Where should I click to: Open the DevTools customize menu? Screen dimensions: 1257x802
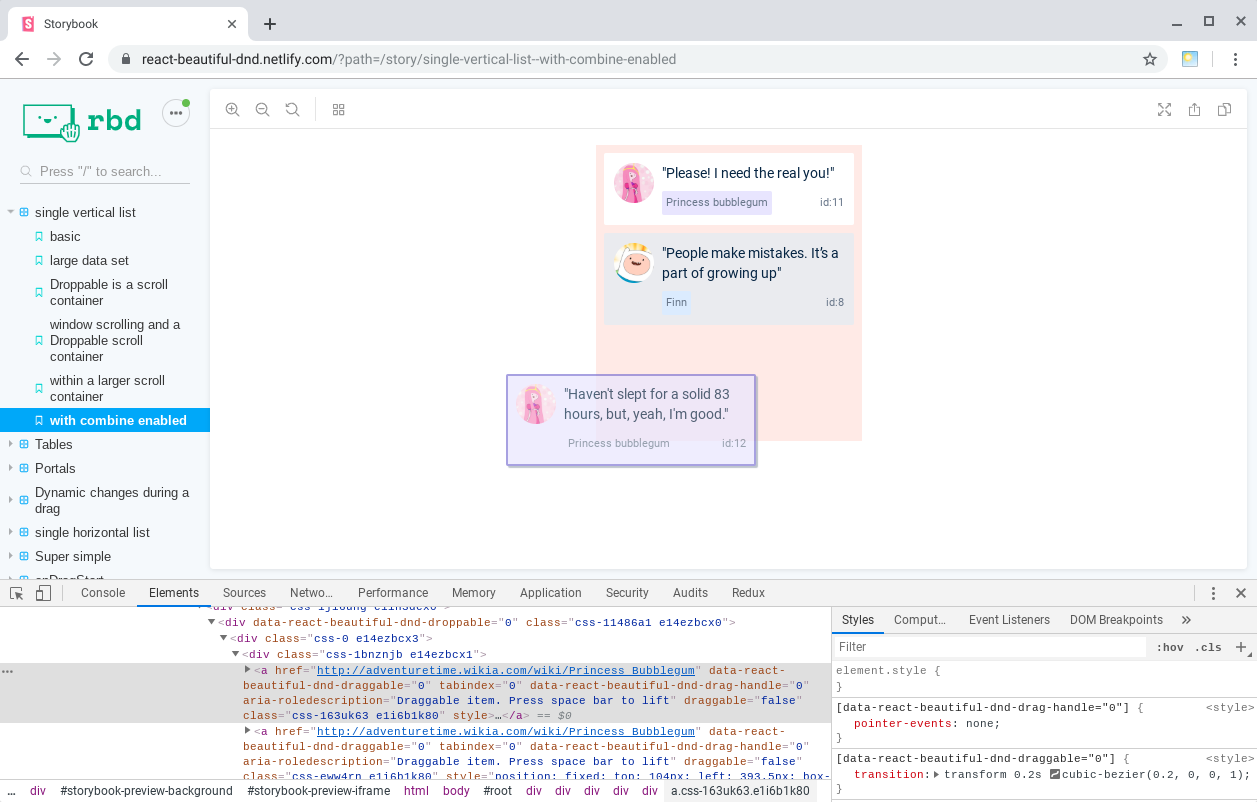pos(1213,593)
